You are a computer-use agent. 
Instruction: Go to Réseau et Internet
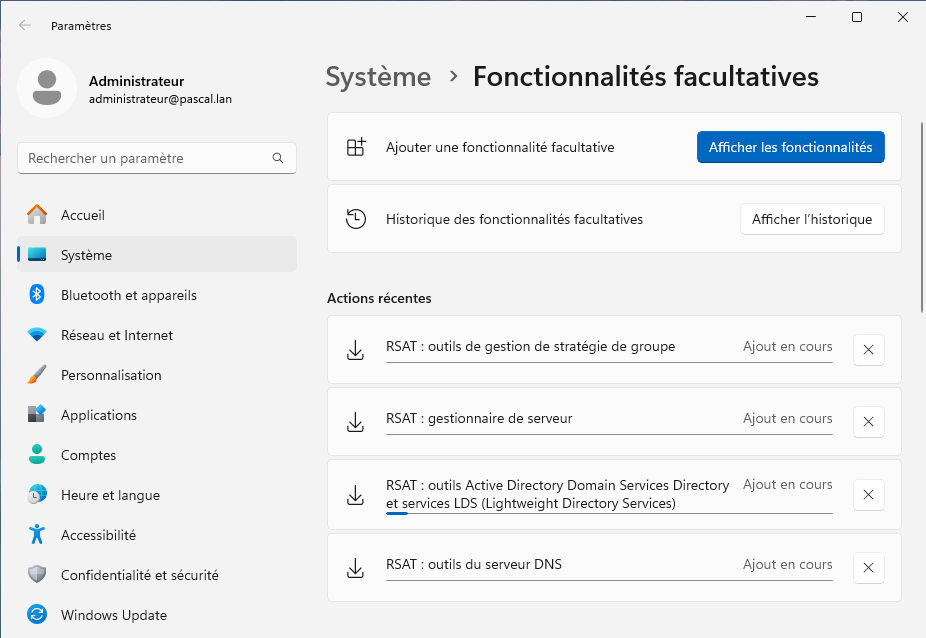[x=157, y=335]
